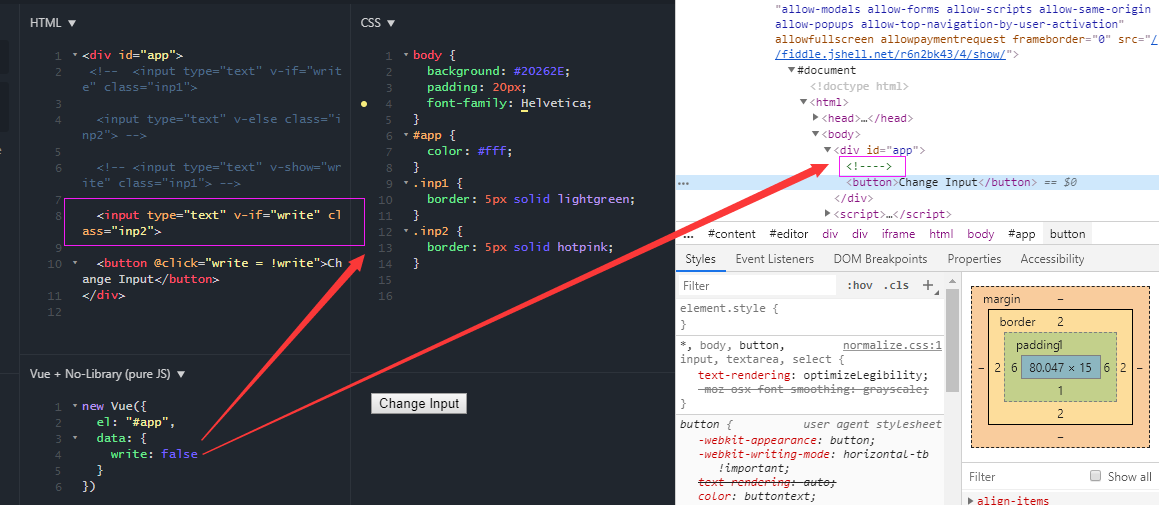Select html in the breadcrumb bar
This screenshot has height=505, width=1159.
pyautogui.click(x=941, y=234)
